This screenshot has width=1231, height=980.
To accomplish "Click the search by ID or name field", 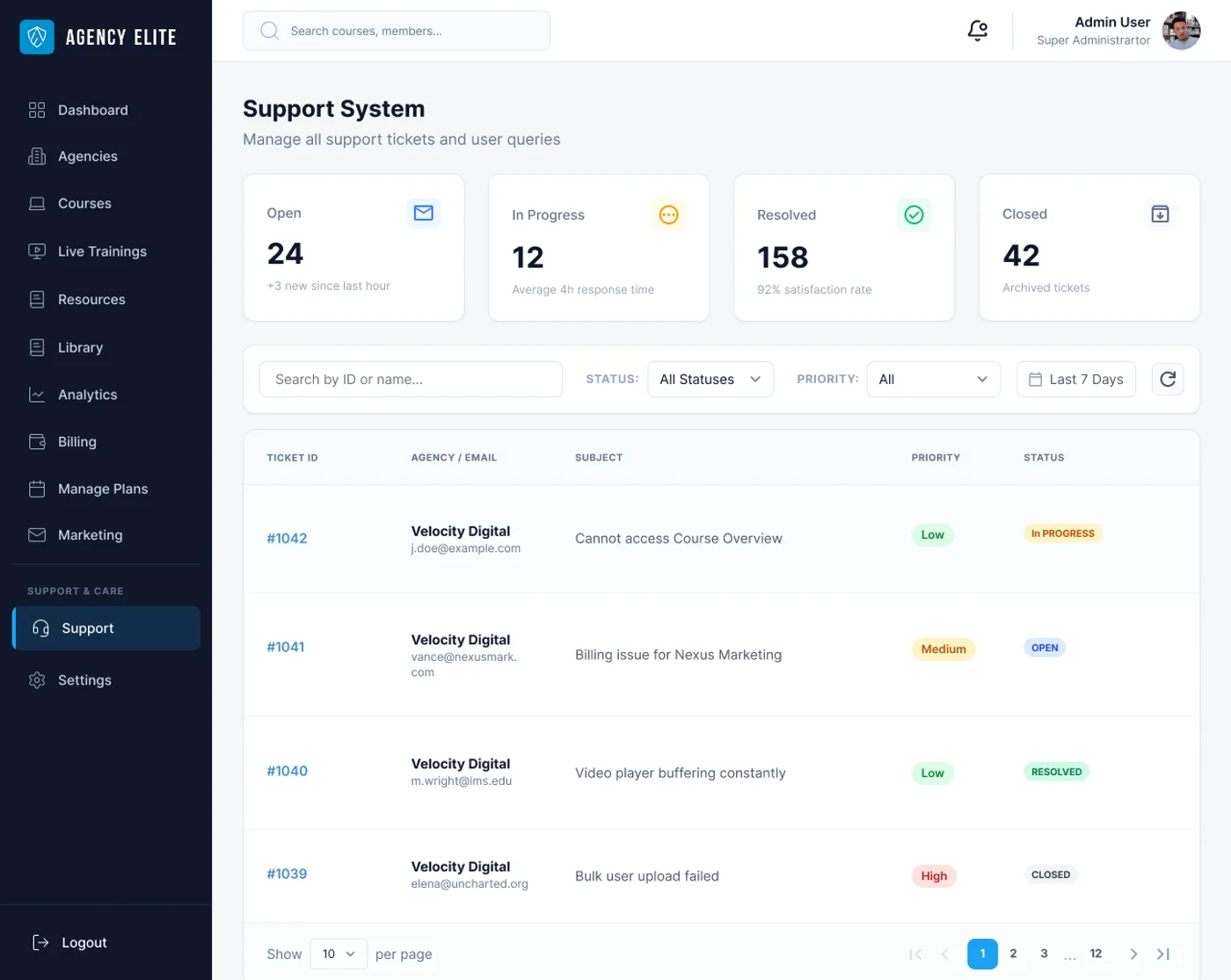I will 410,379.
